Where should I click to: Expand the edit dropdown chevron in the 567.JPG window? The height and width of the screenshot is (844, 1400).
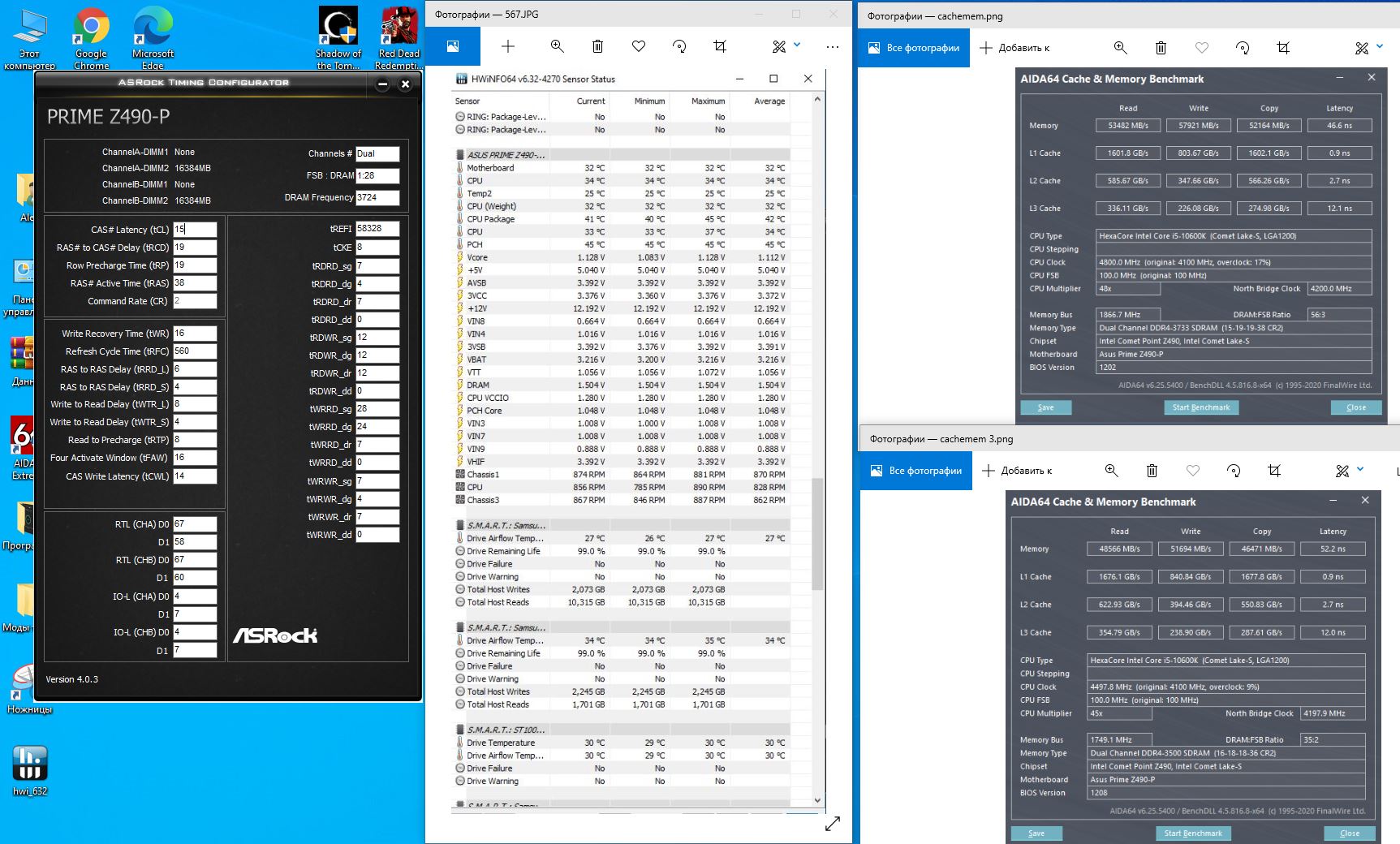click(x=797, y=45)
